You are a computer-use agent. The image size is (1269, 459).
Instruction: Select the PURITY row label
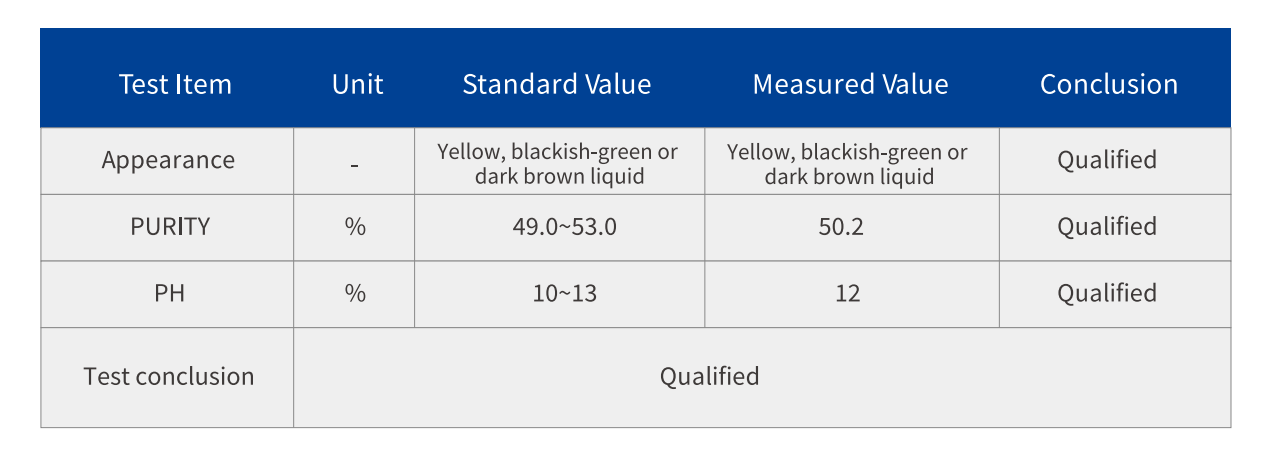click(170, 227)
